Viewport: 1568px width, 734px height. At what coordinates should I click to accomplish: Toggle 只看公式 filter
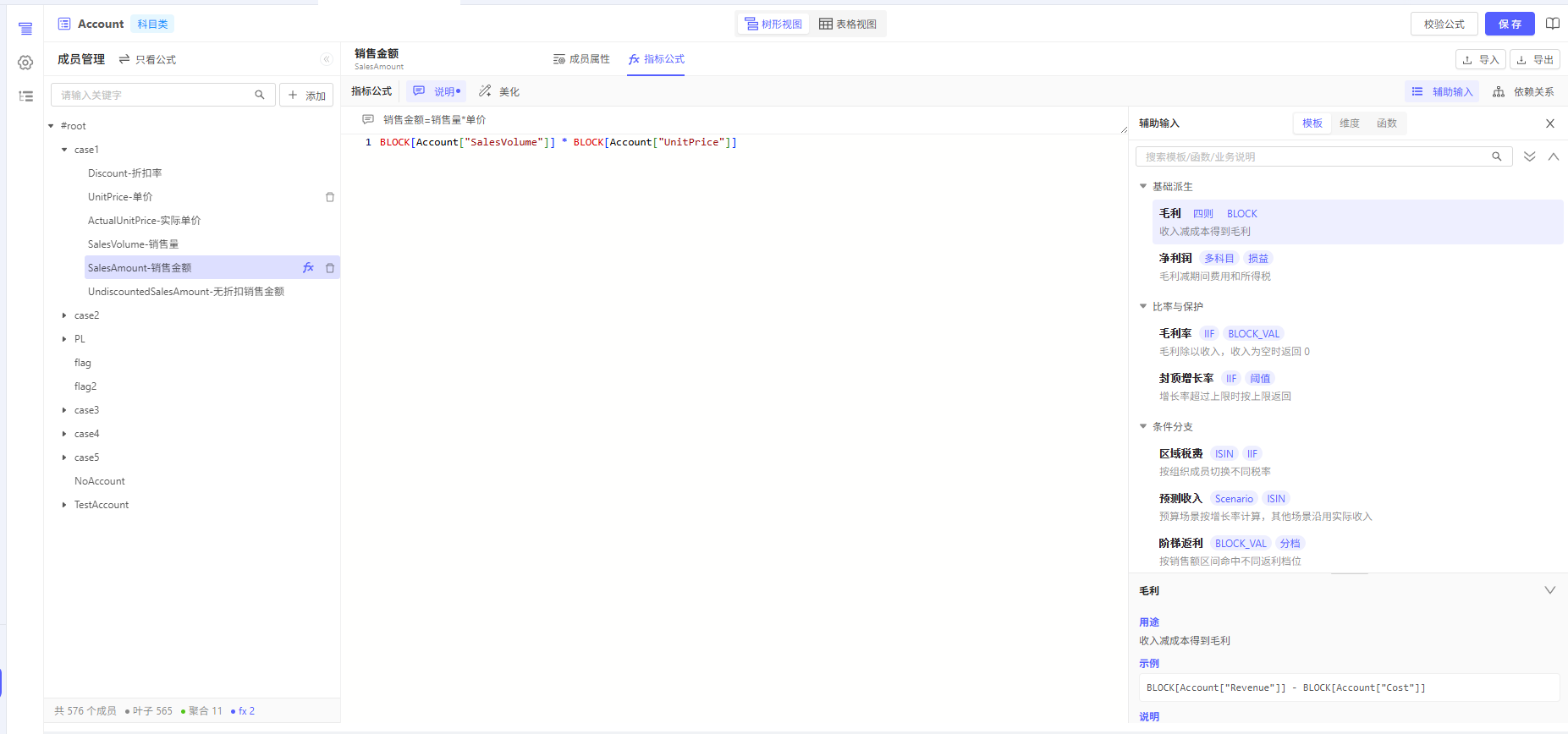pos(147,59)
